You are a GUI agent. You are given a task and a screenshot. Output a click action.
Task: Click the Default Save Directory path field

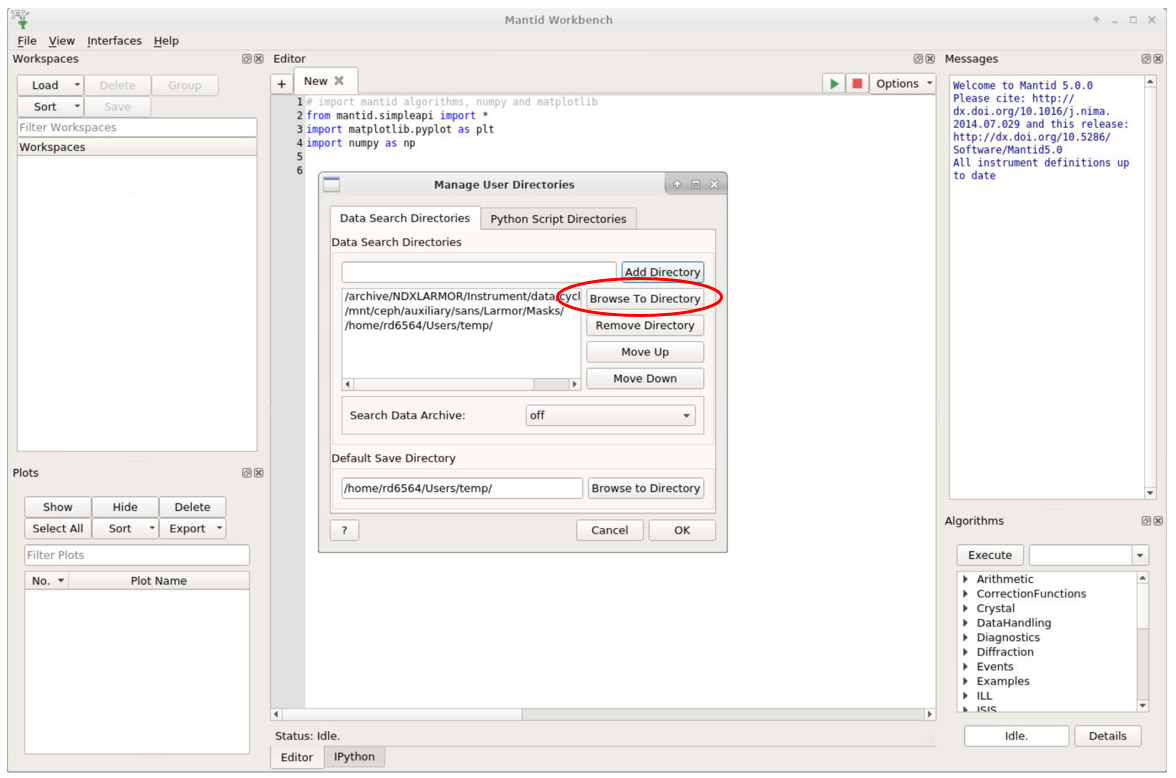click(x=462, y=488)
